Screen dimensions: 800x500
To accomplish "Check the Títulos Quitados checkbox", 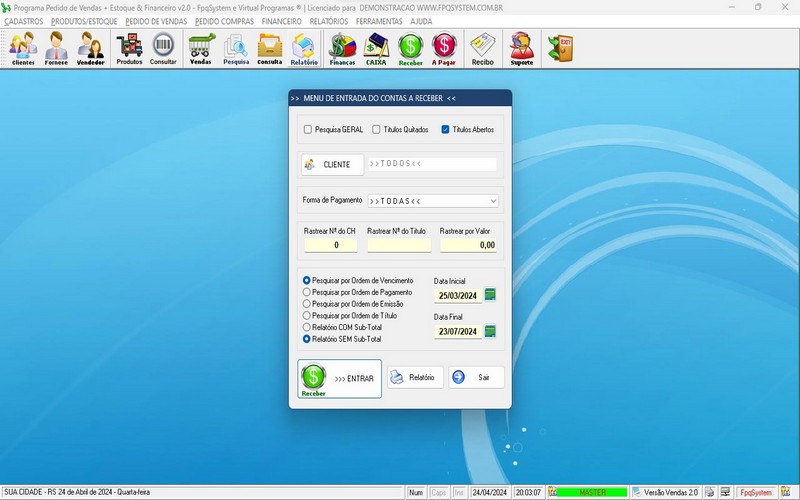I will coord(376,129).
